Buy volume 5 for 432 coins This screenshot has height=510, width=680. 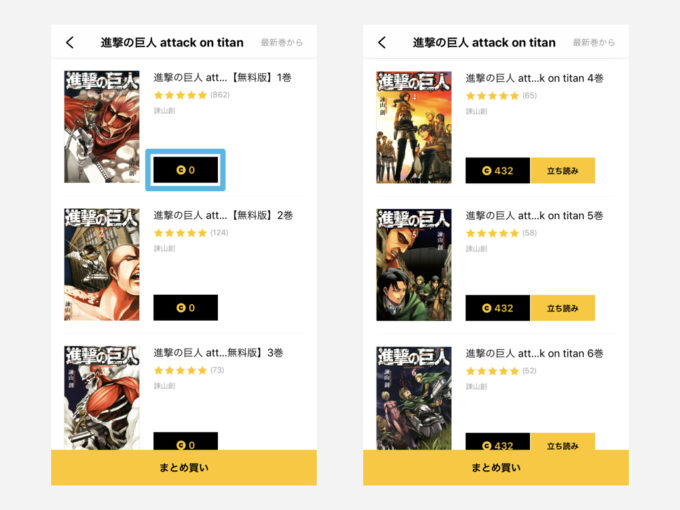[497, 308]
